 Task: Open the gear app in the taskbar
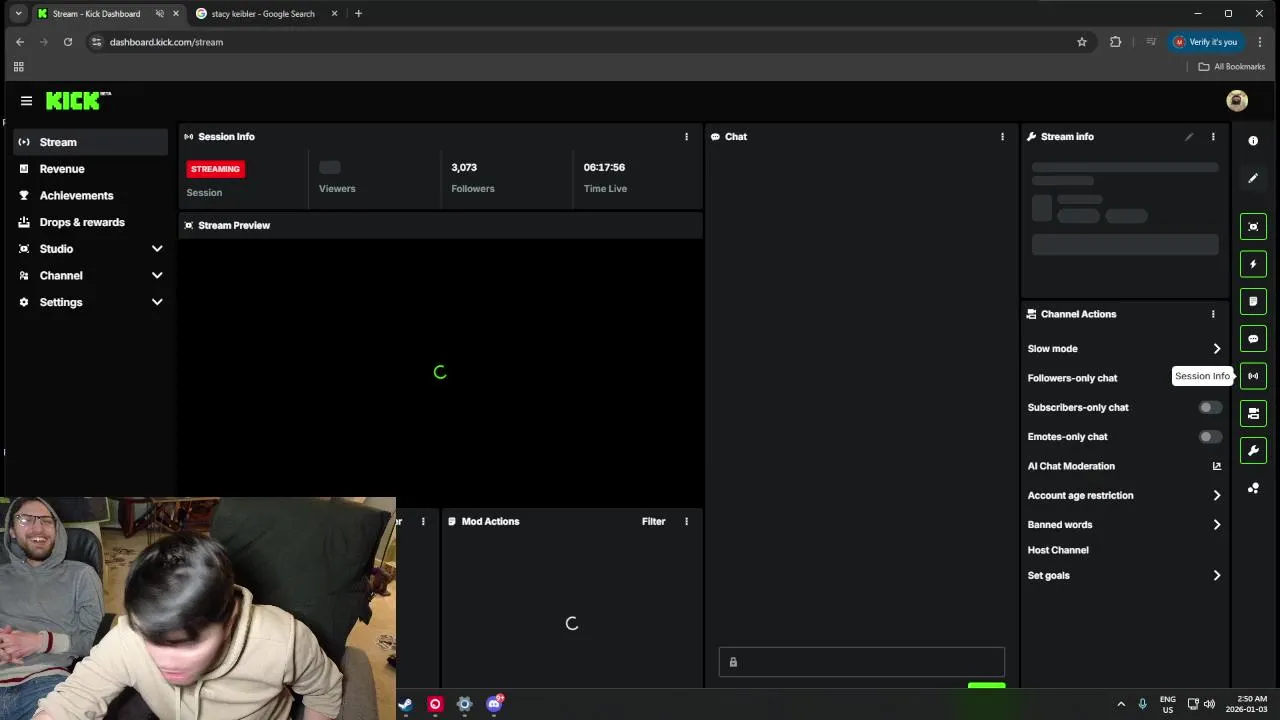[x=464, y=704]
